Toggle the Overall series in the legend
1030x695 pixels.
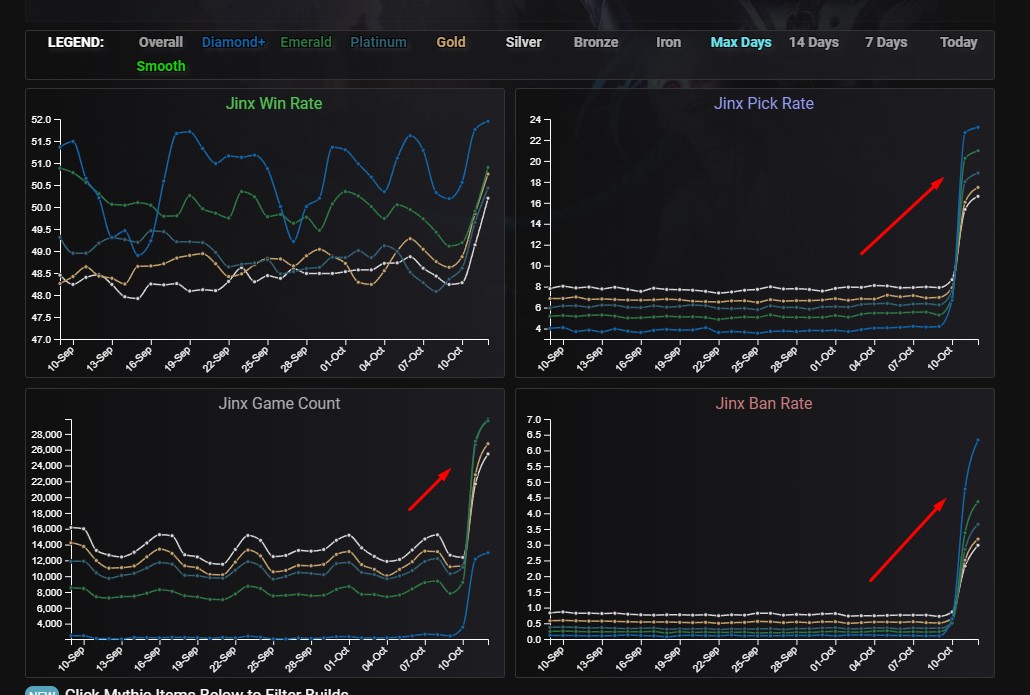(x=160, y=42)
